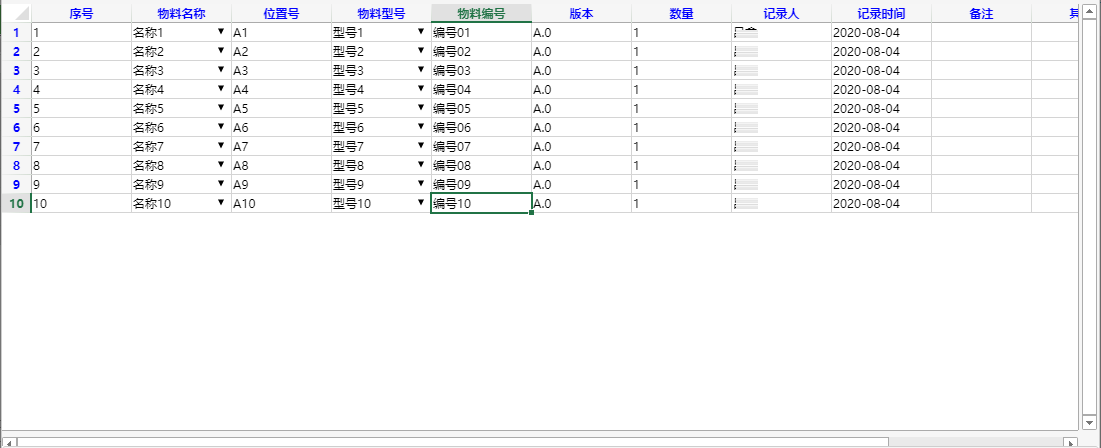This screenshot has height=448, width=1101.
Task: Open dropdown arrow for 型号10
Action: point(421,202)
